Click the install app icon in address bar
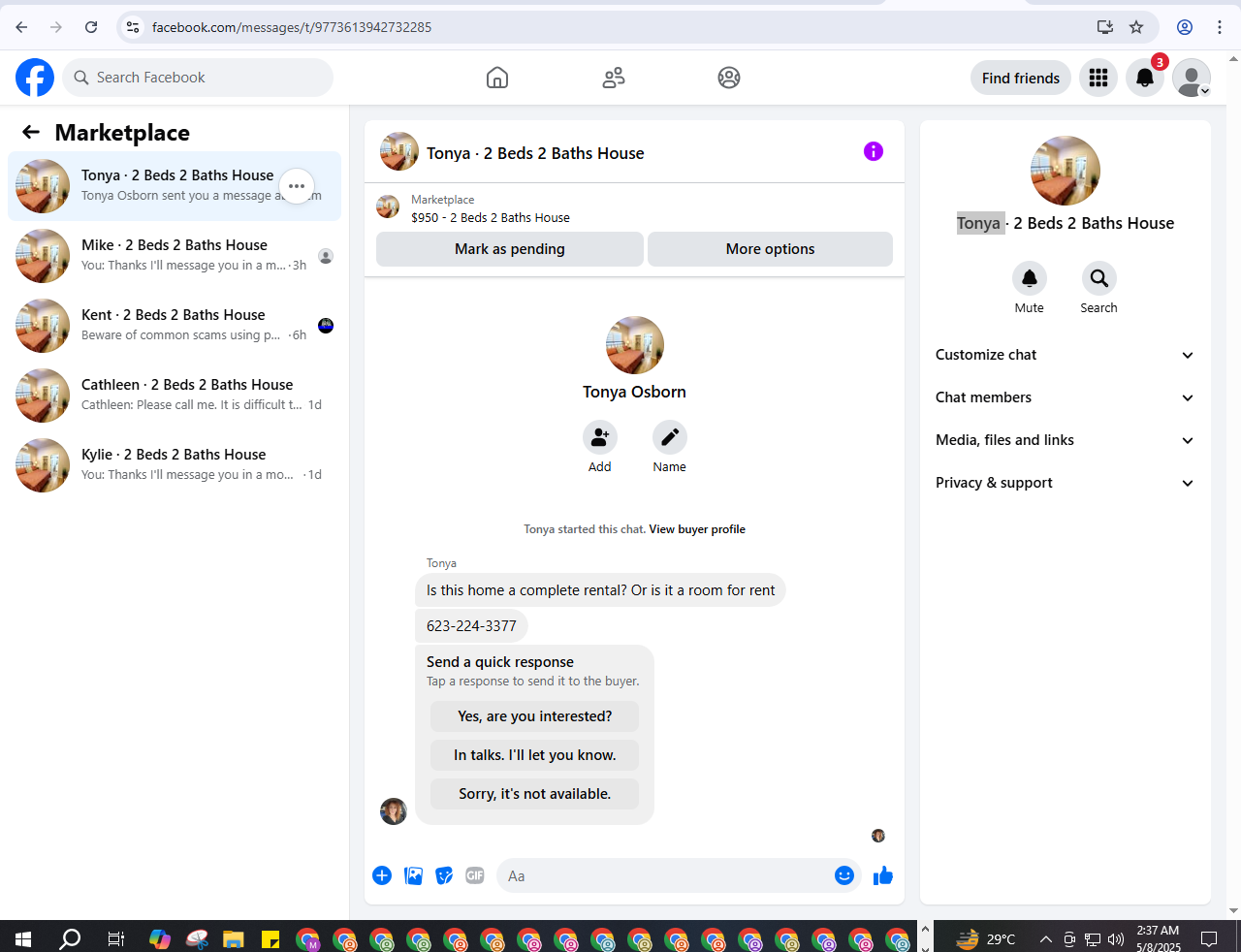Viewport: 1241px width, 952px height. tap(1105, 27)
